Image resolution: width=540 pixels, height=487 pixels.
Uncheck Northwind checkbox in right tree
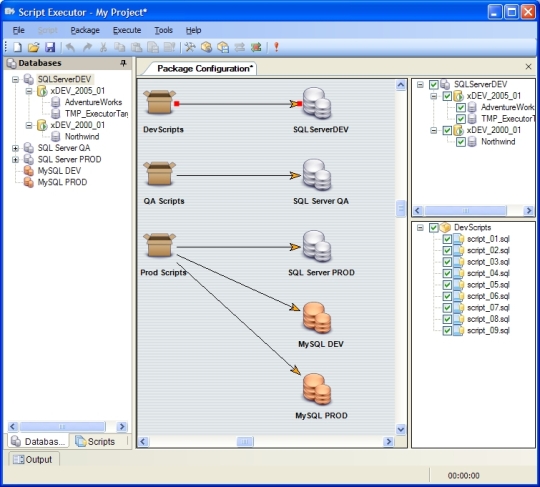click(x=461, y=142)
